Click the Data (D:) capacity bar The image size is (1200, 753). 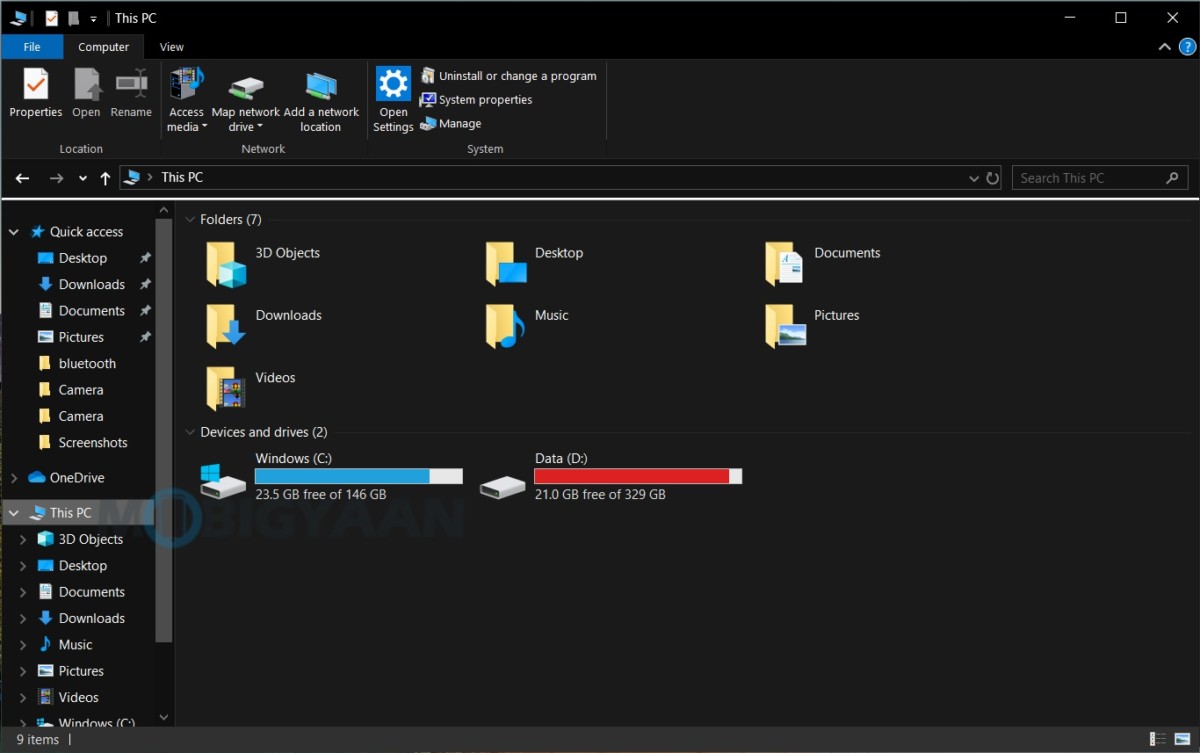637,476
